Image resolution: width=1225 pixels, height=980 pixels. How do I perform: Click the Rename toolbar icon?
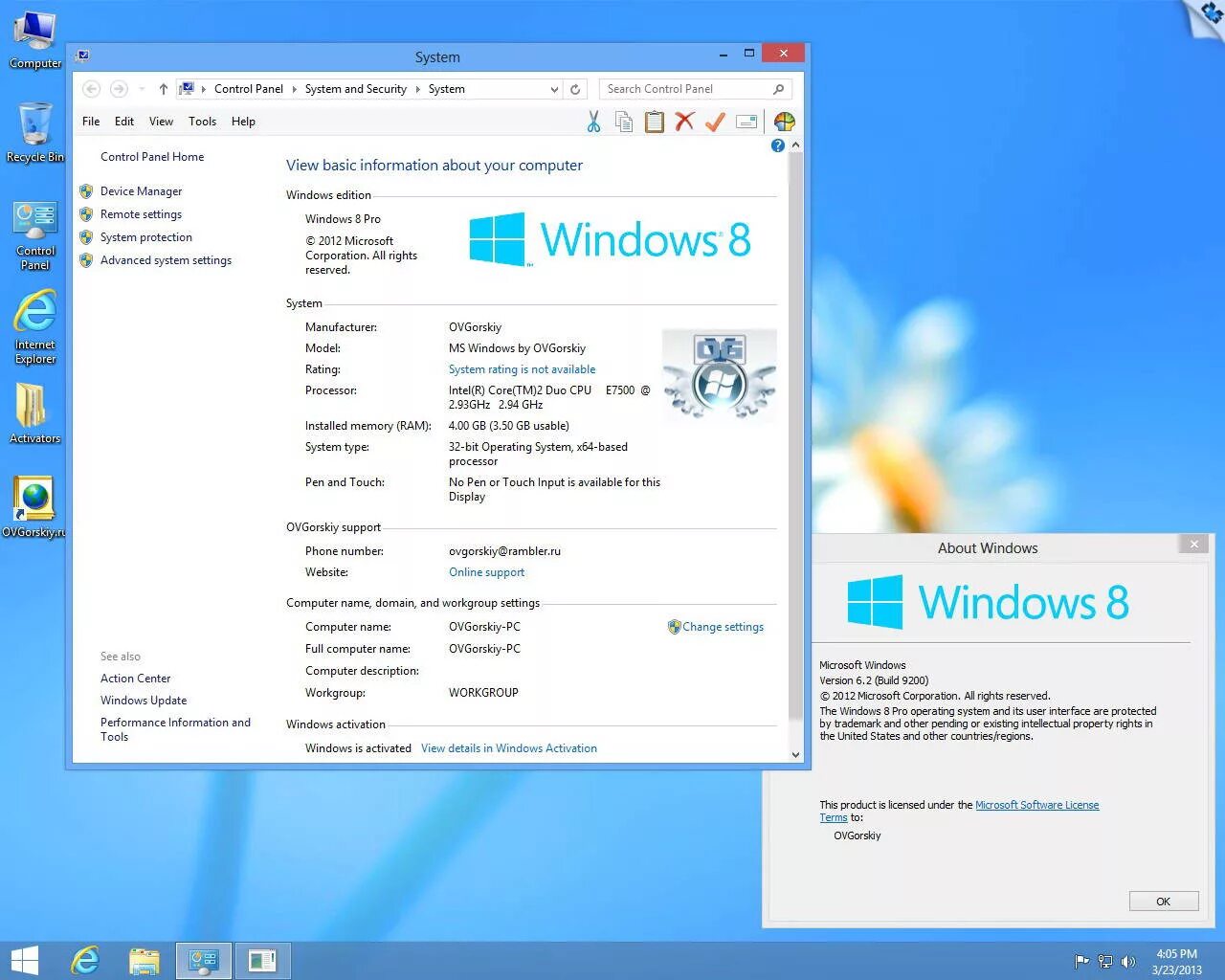pos(746,122)
